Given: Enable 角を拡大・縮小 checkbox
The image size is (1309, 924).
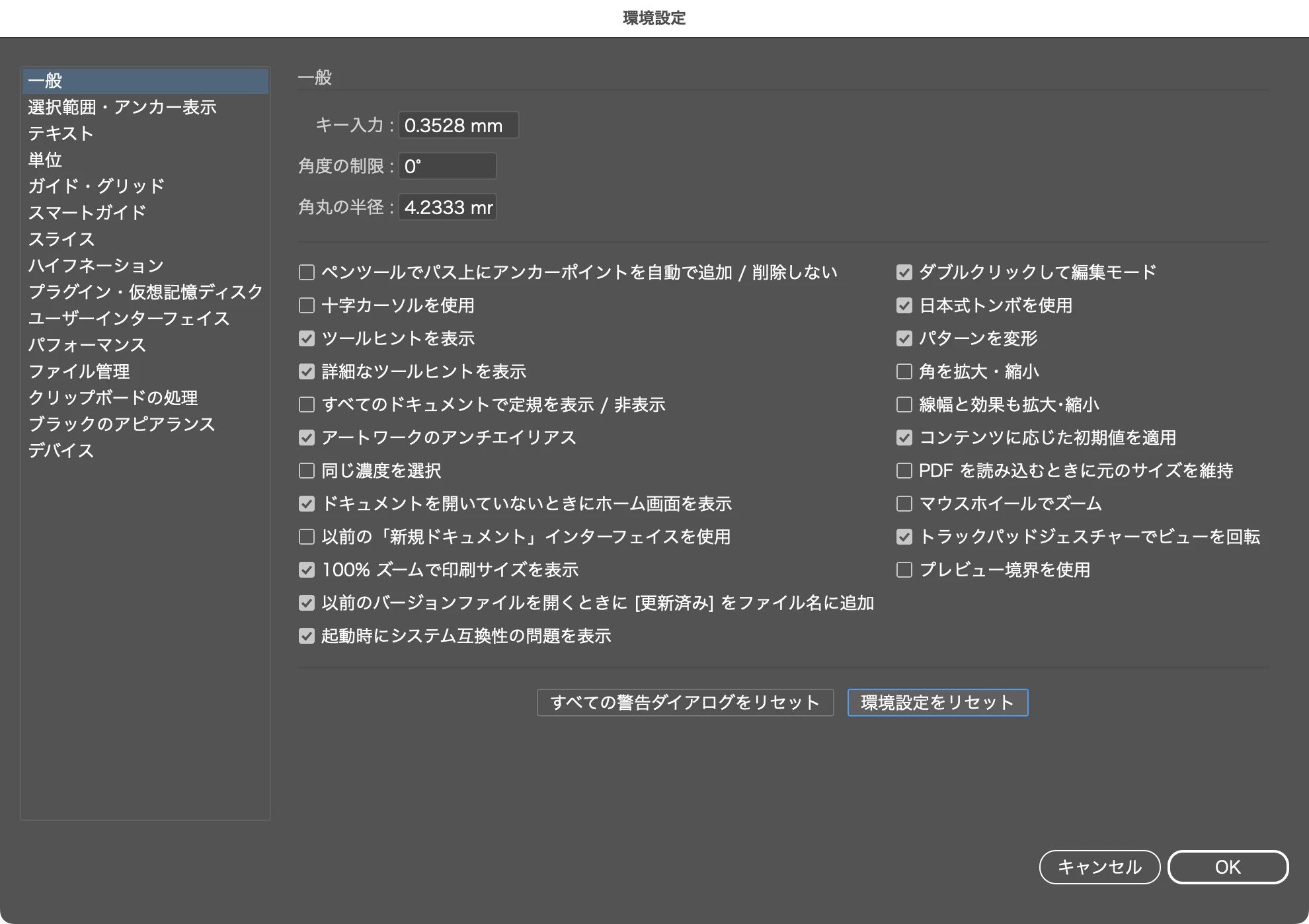Looking at the screenshot, I should [904, 371].
